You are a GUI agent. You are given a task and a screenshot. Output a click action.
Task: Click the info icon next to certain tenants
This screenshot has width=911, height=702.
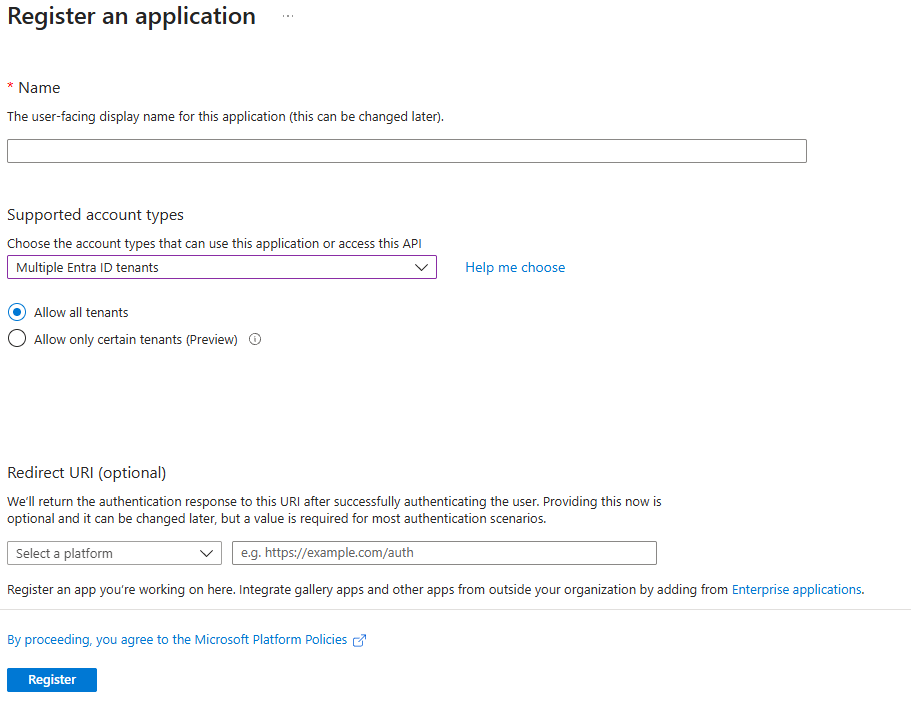coord(255,339)
